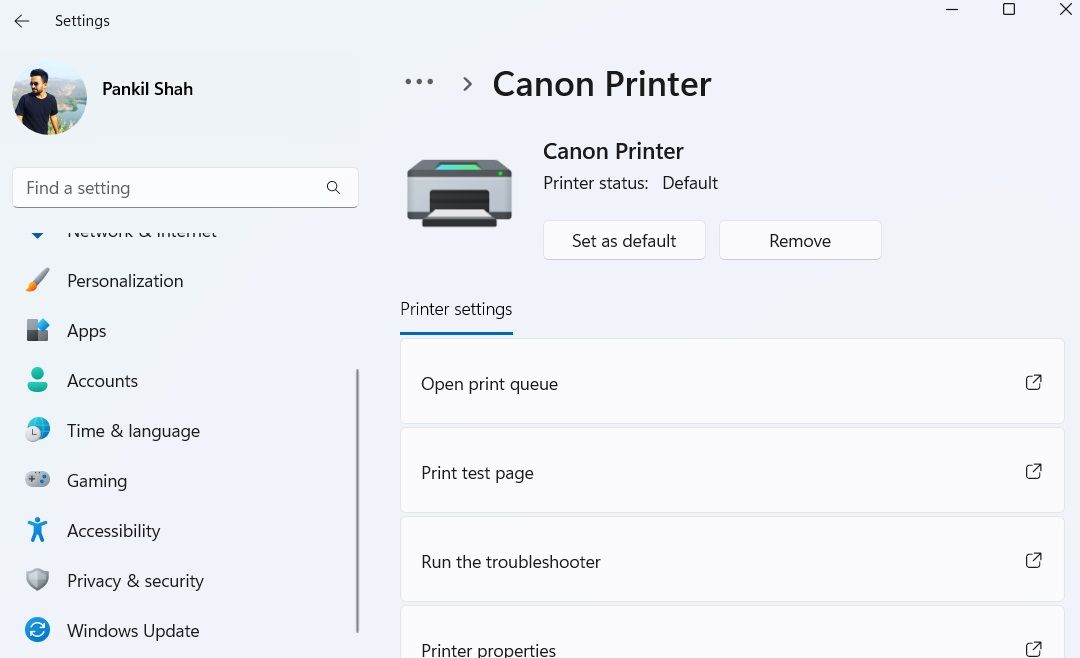The width and height of the screenshot is (1080, 658).
Task: Select the Printer settings tab
Action: point(456,310)
